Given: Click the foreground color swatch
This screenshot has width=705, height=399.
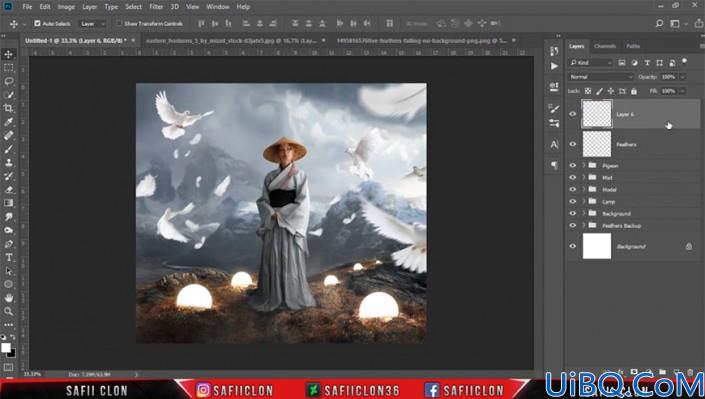Looking at the screenshot, I should coord(6,348).
